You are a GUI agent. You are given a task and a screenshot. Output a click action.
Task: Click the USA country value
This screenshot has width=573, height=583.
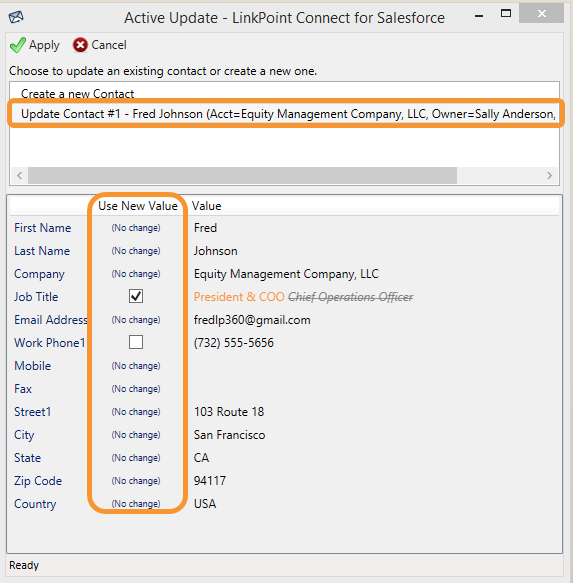205,504
